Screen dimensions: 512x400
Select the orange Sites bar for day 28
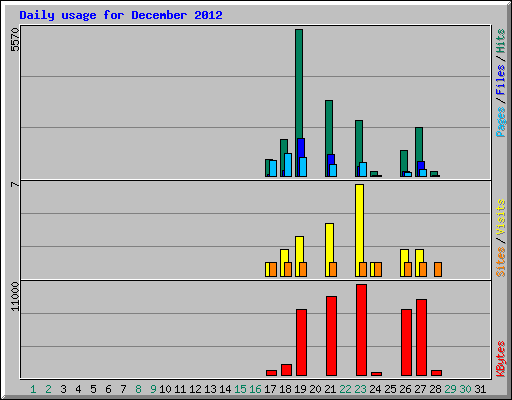(x=438, y=269)
